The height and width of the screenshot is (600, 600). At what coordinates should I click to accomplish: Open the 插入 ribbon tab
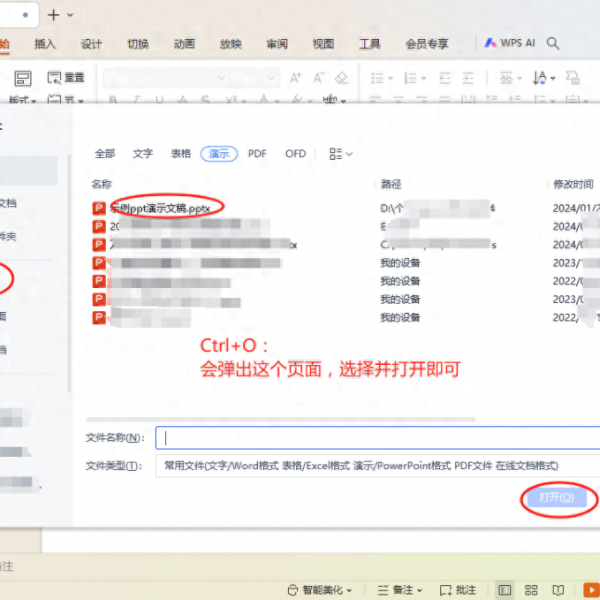(x=45, y=44)
